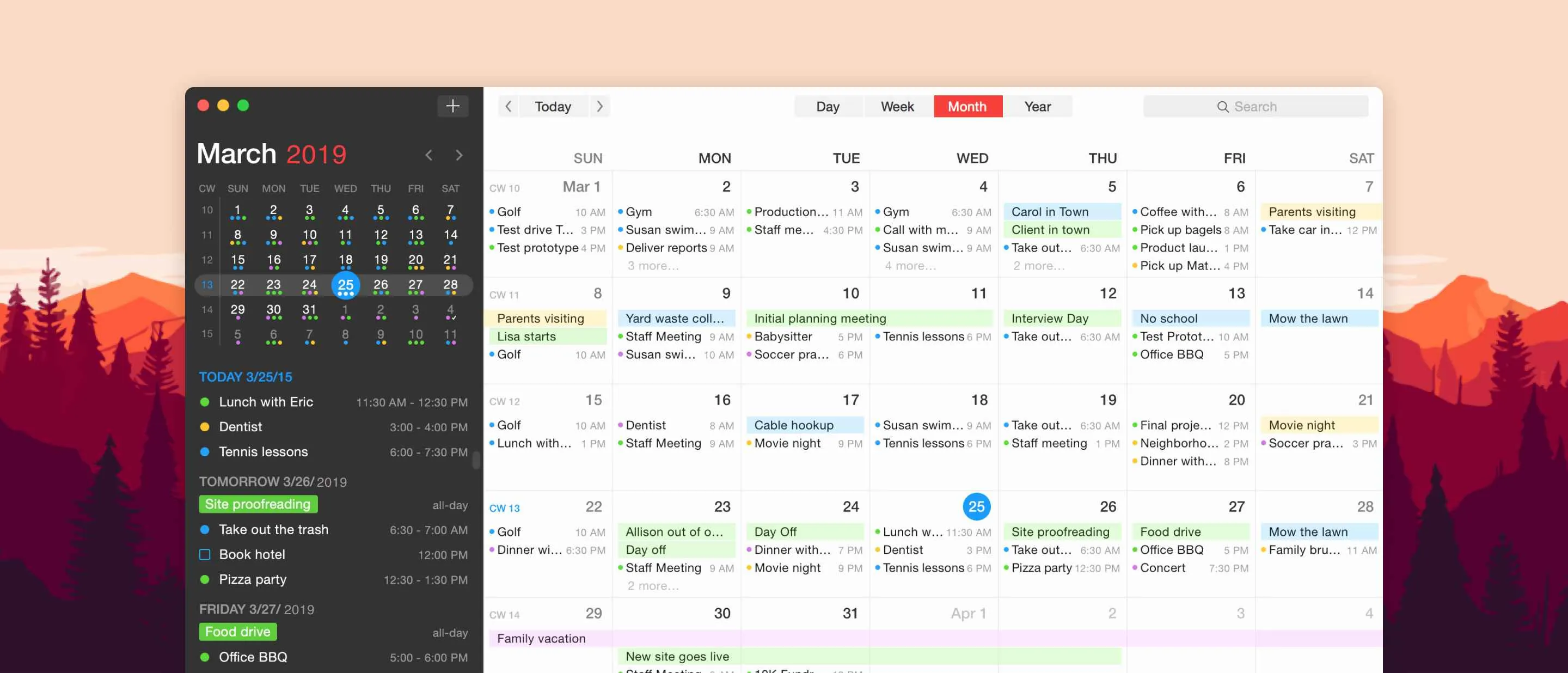Go to next month with arrow beside Today

(599, 106)
